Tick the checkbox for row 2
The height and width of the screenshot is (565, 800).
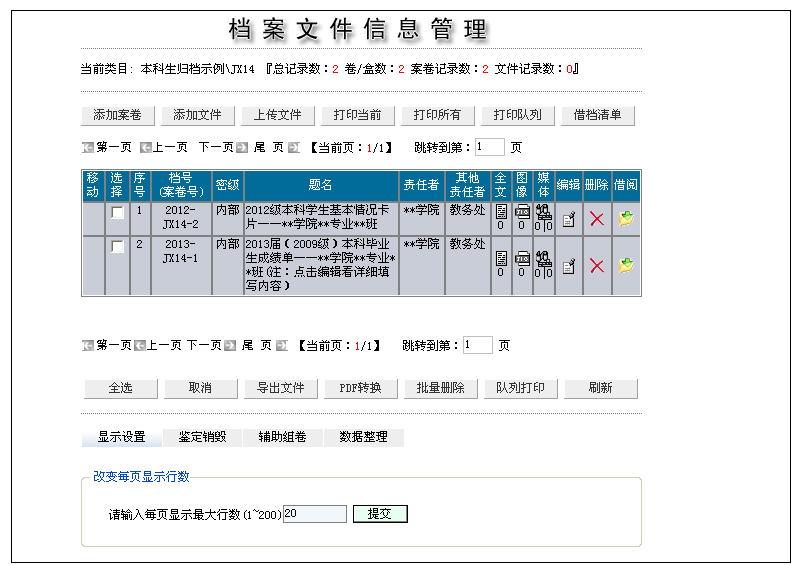[117, 247]
